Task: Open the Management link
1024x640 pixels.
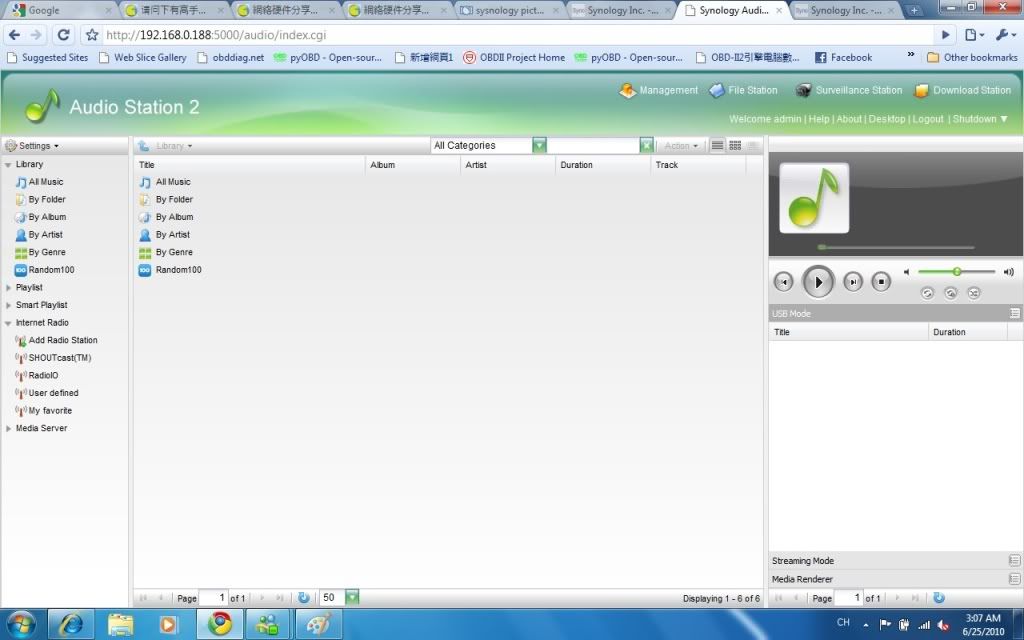Action: [x=668, y=91]
